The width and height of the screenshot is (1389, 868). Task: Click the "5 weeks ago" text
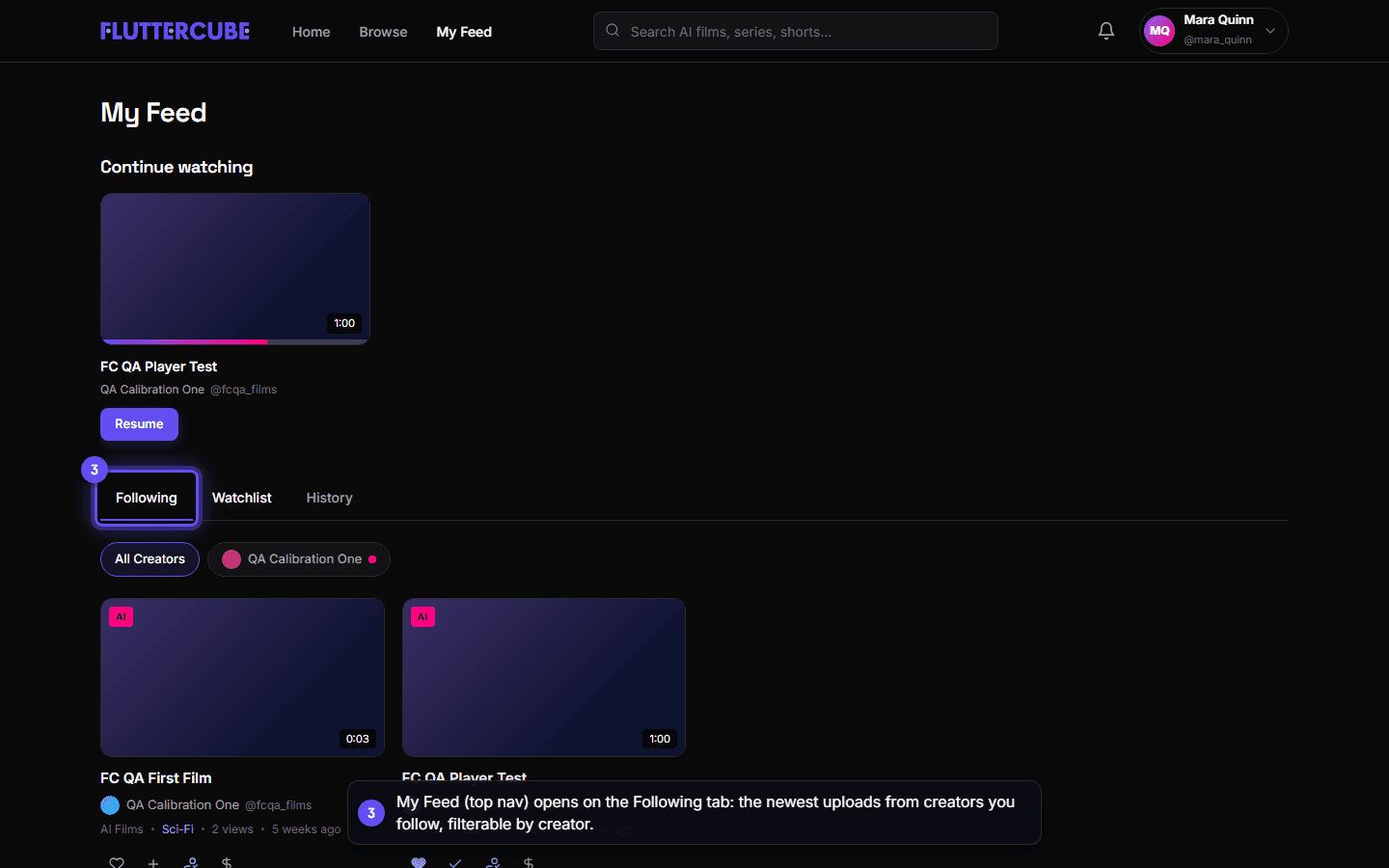coord(306,829)
